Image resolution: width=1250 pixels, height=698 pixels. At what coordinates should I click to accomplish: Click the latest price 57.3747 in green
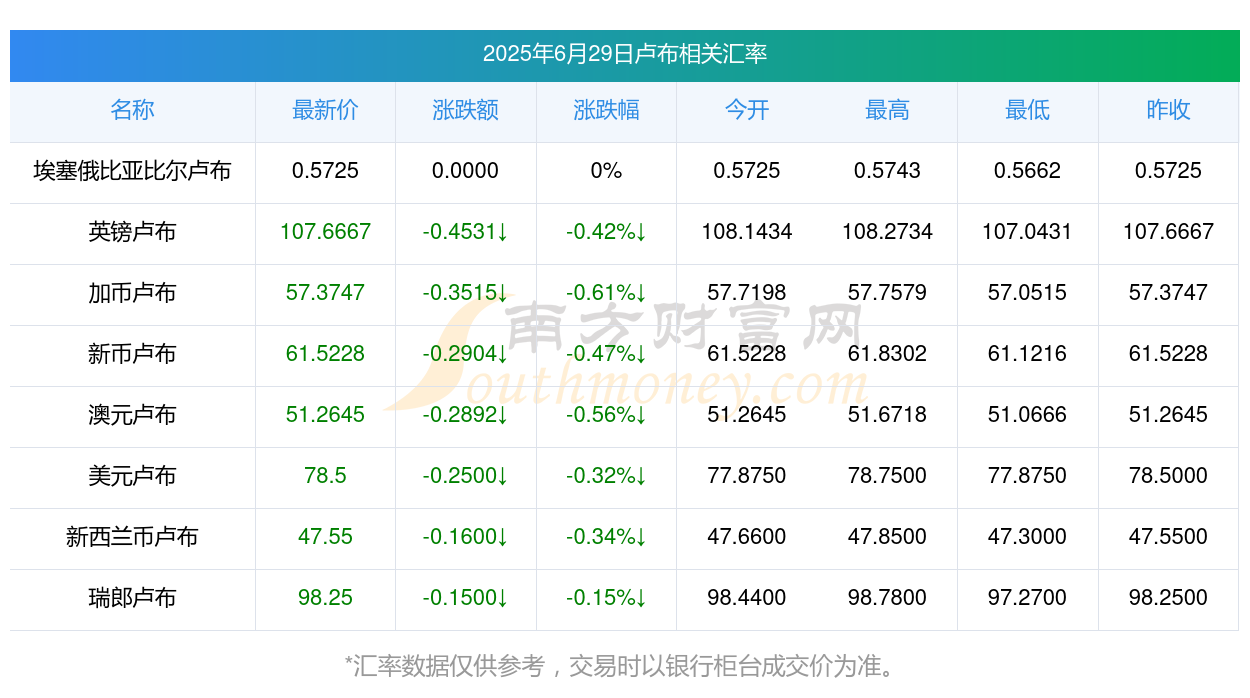coord(325,293)
